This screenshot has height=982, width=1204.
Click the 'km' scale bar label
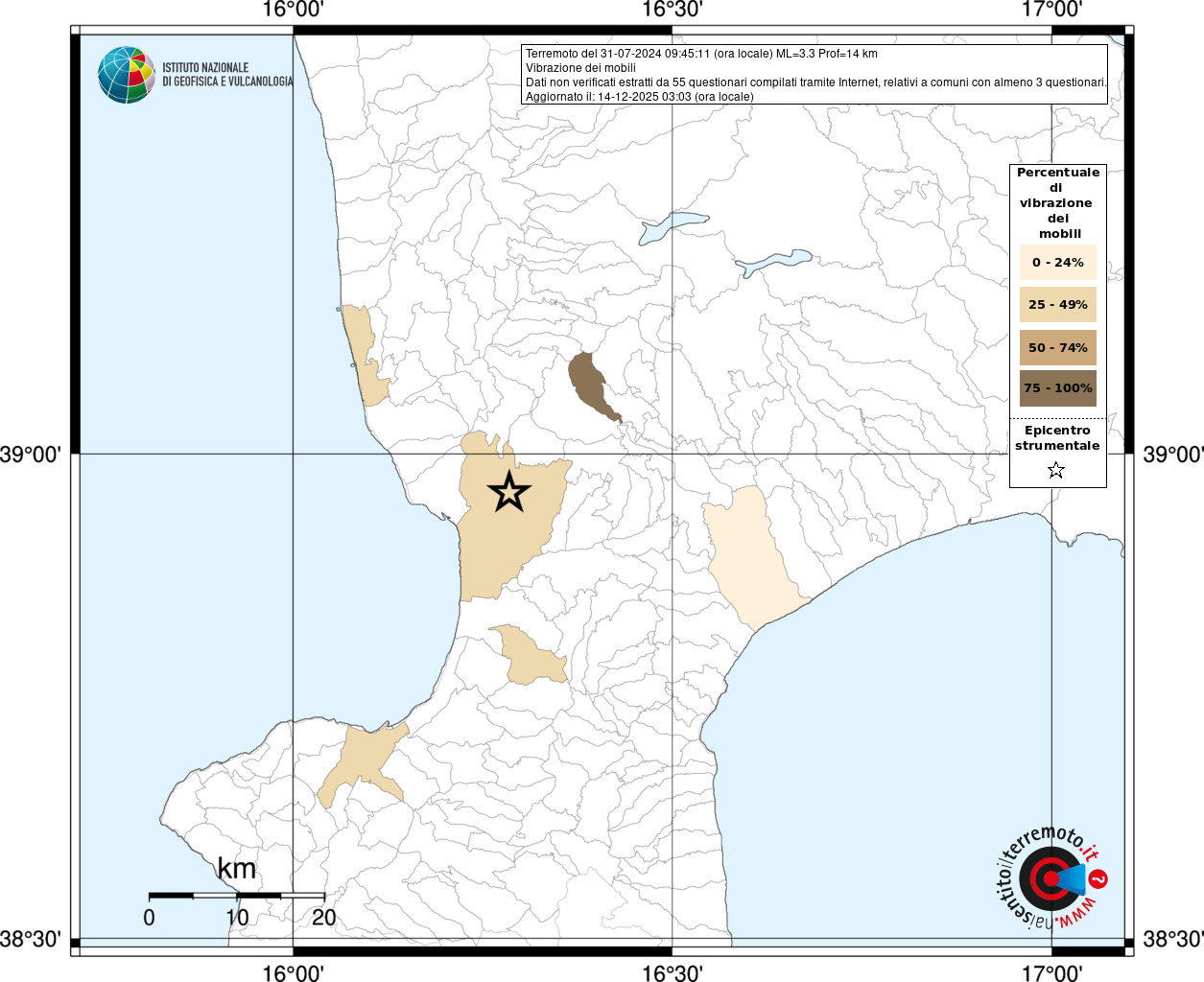(236, 869)
